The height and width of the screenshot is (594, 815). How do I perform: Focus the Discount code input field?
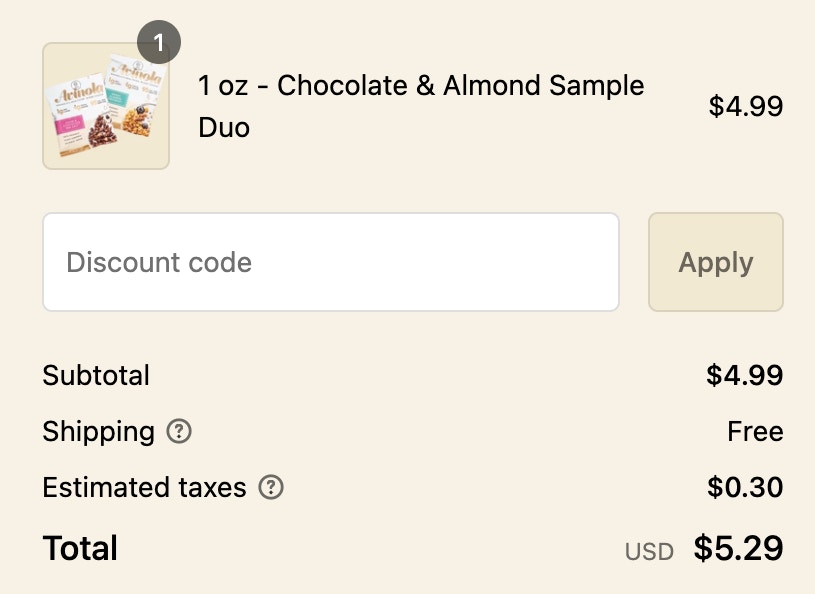click(x=331, y=262)
